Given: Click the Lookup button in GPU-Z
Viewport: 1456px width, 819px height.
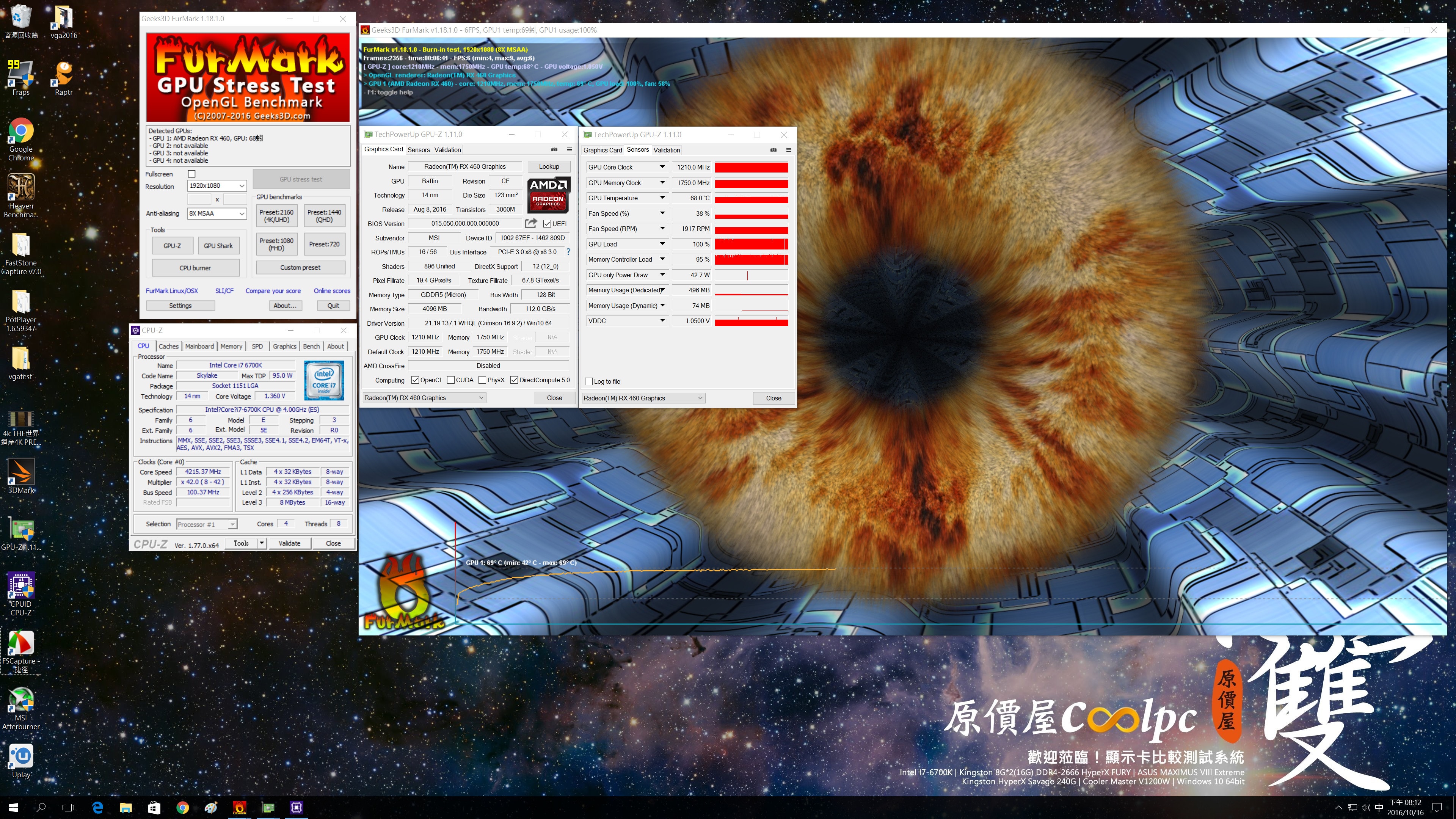Looking at the screenshot, I should pyautogui.click(x=549, y=167).
